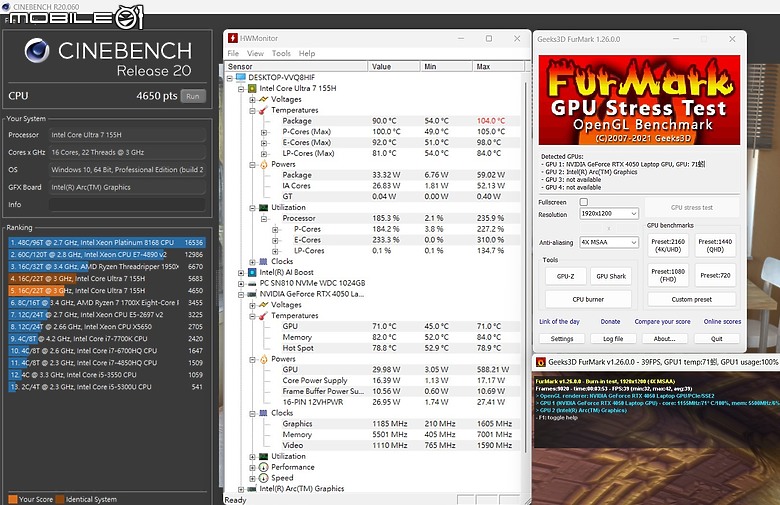Click the Quit button in FurMark
This screenshot has width=780, height=505.
click(716, 339)
